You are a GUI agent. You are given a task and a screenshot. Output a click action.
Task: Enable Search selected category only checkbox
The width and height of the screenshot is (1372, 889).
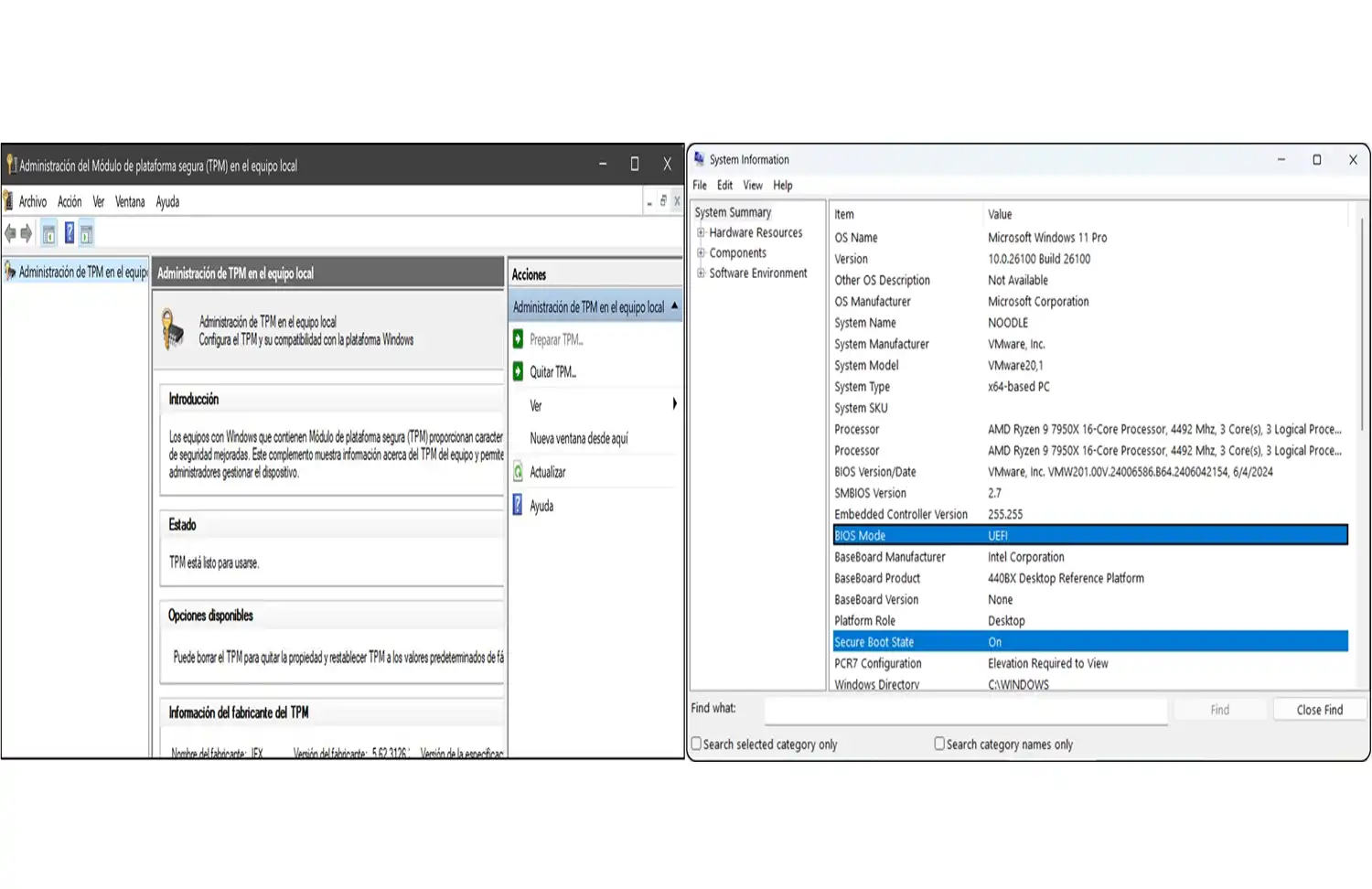(x=697, y=744)
